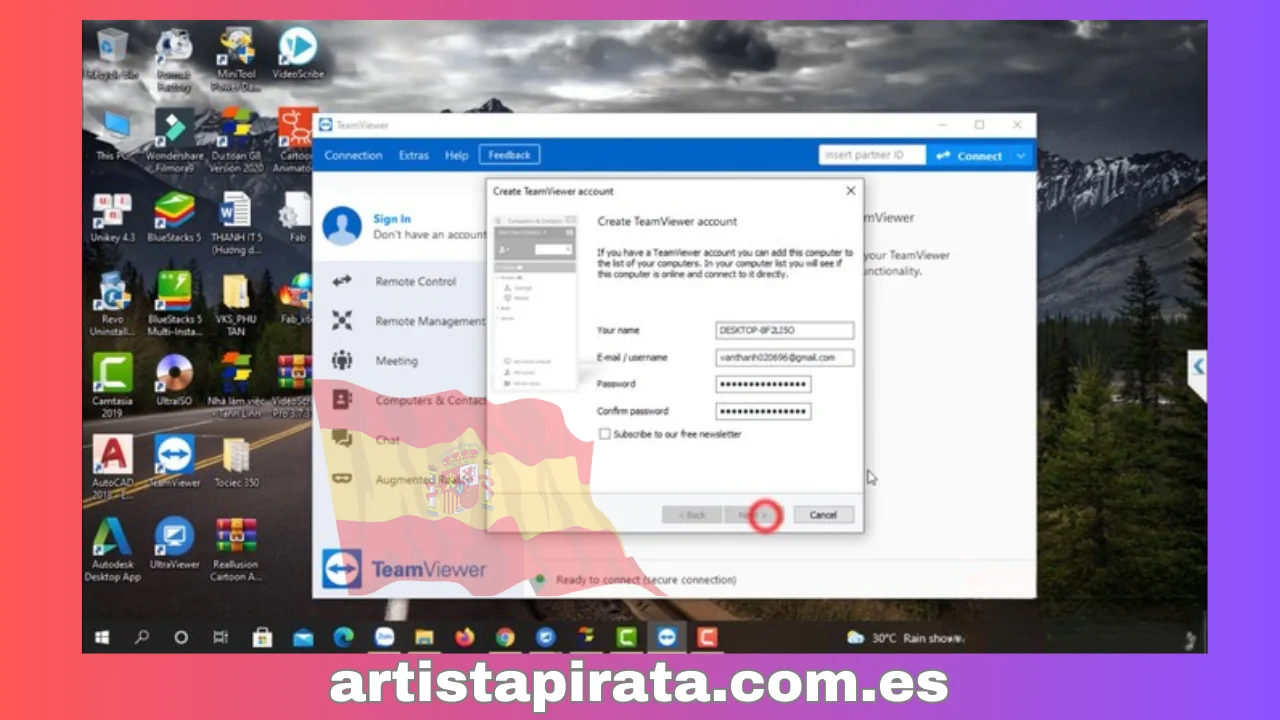1280x720 pixels.
Task: Open VideoScribe desktop shortcut
Action: click(x=297, y=54)
